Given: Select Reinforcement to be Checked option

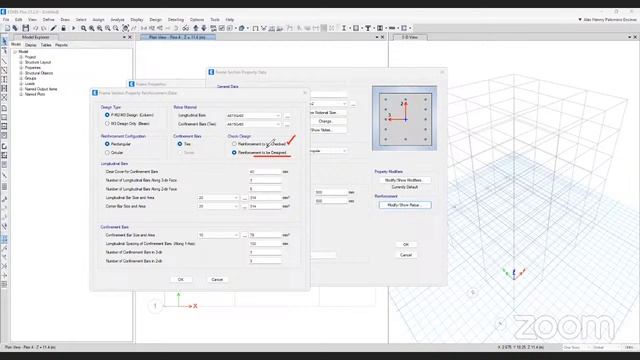Looking at the screenshot, I should click(234, 144).
